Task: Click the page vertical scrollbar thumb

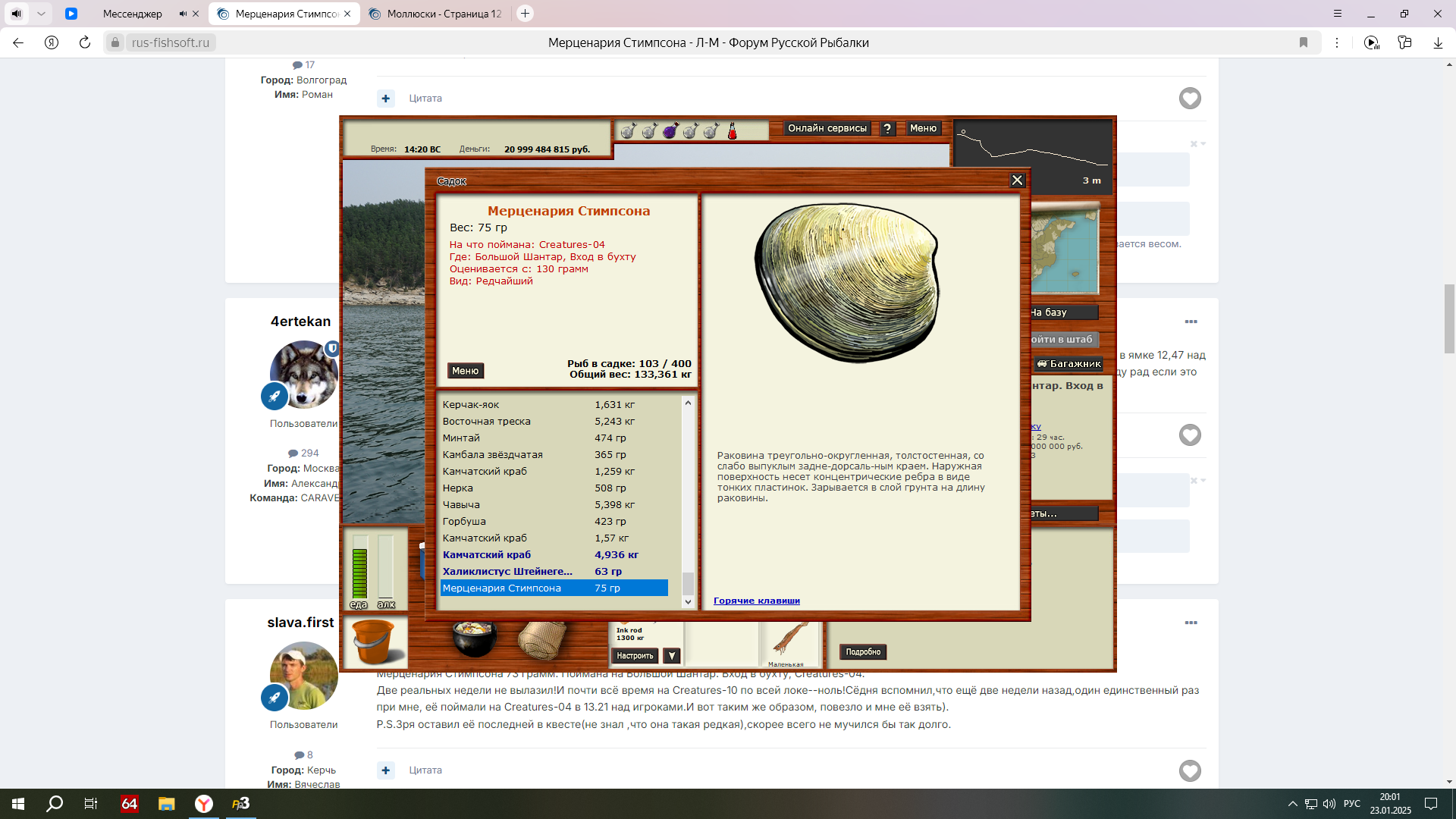Action: point(1449,318)
